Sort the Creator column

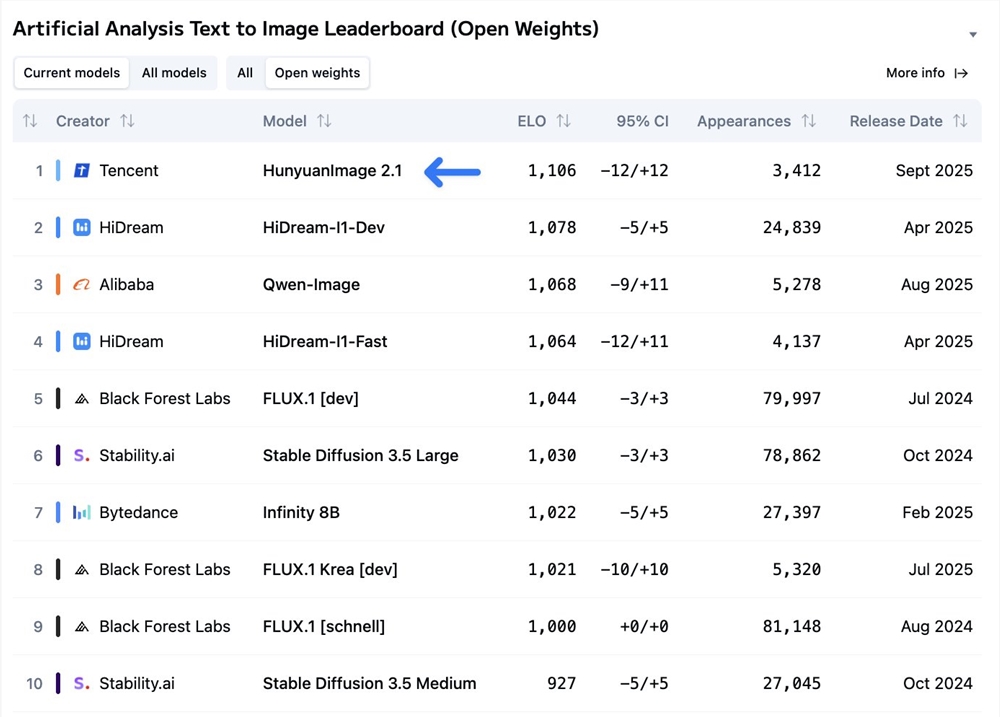pyautogui.click(x=127, y=121)
